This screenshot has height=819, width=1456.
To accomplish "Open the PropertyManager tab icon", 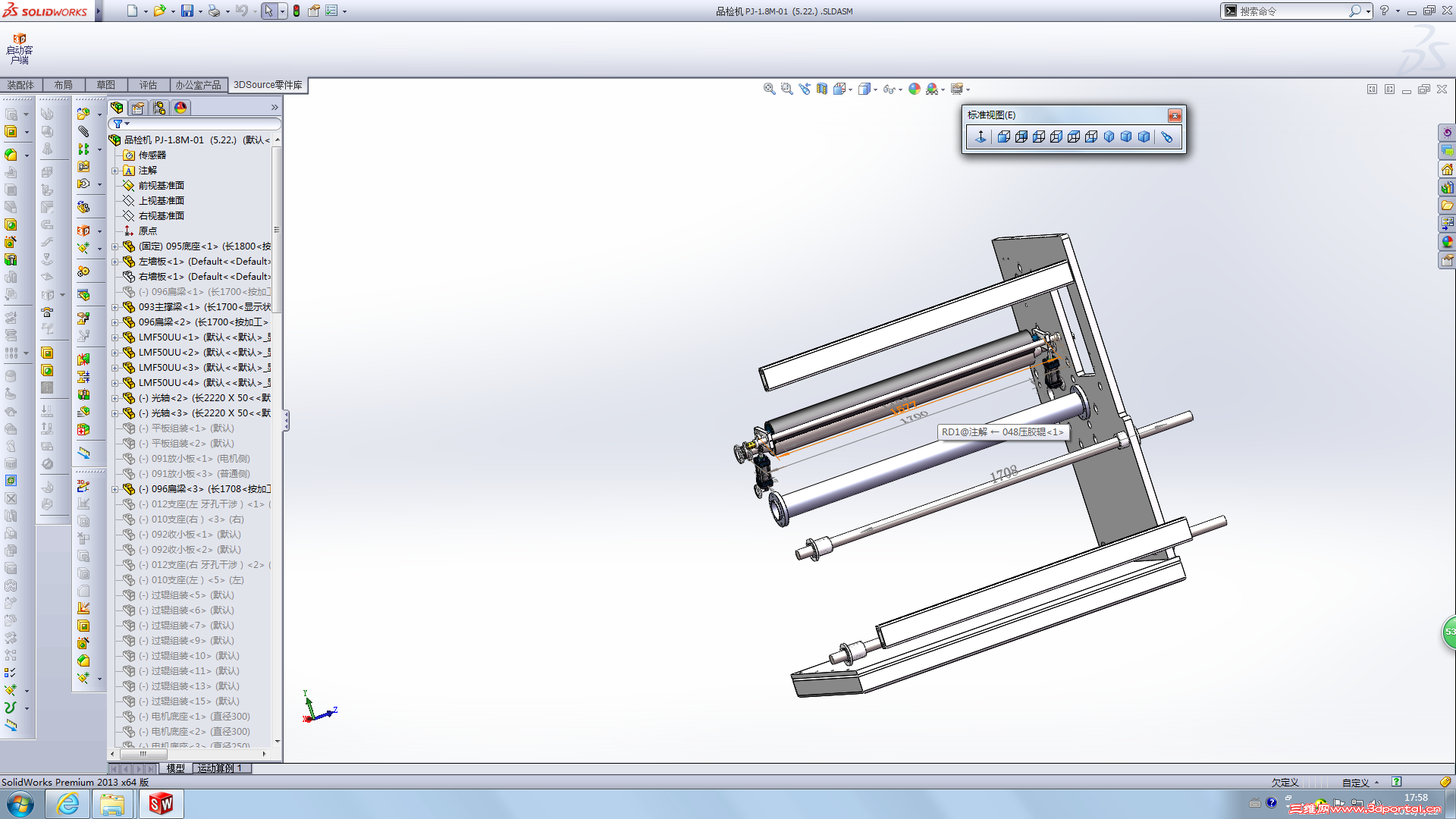I will coord(137,108).
